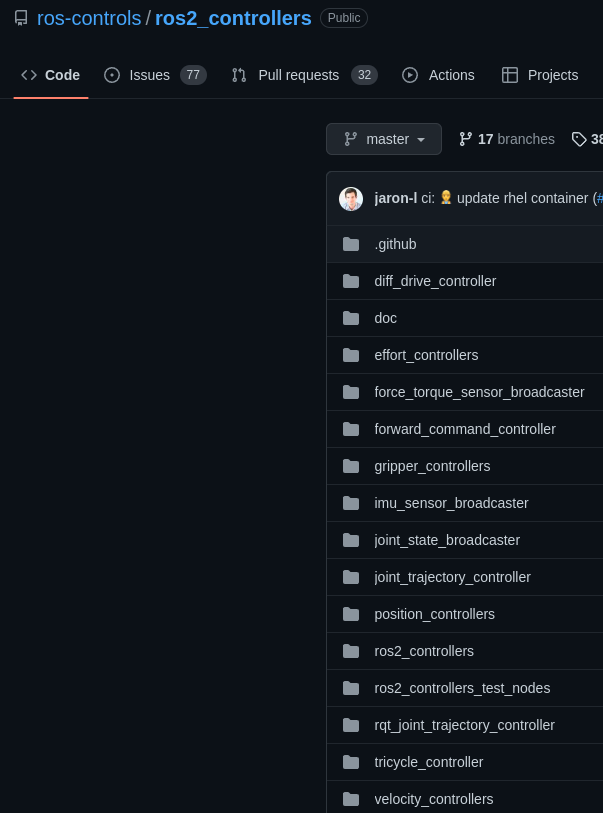This screenshot has width=603, height=813.
Task: Click the folder icon for gripper_controllers
Action: [x=351, y=466]
